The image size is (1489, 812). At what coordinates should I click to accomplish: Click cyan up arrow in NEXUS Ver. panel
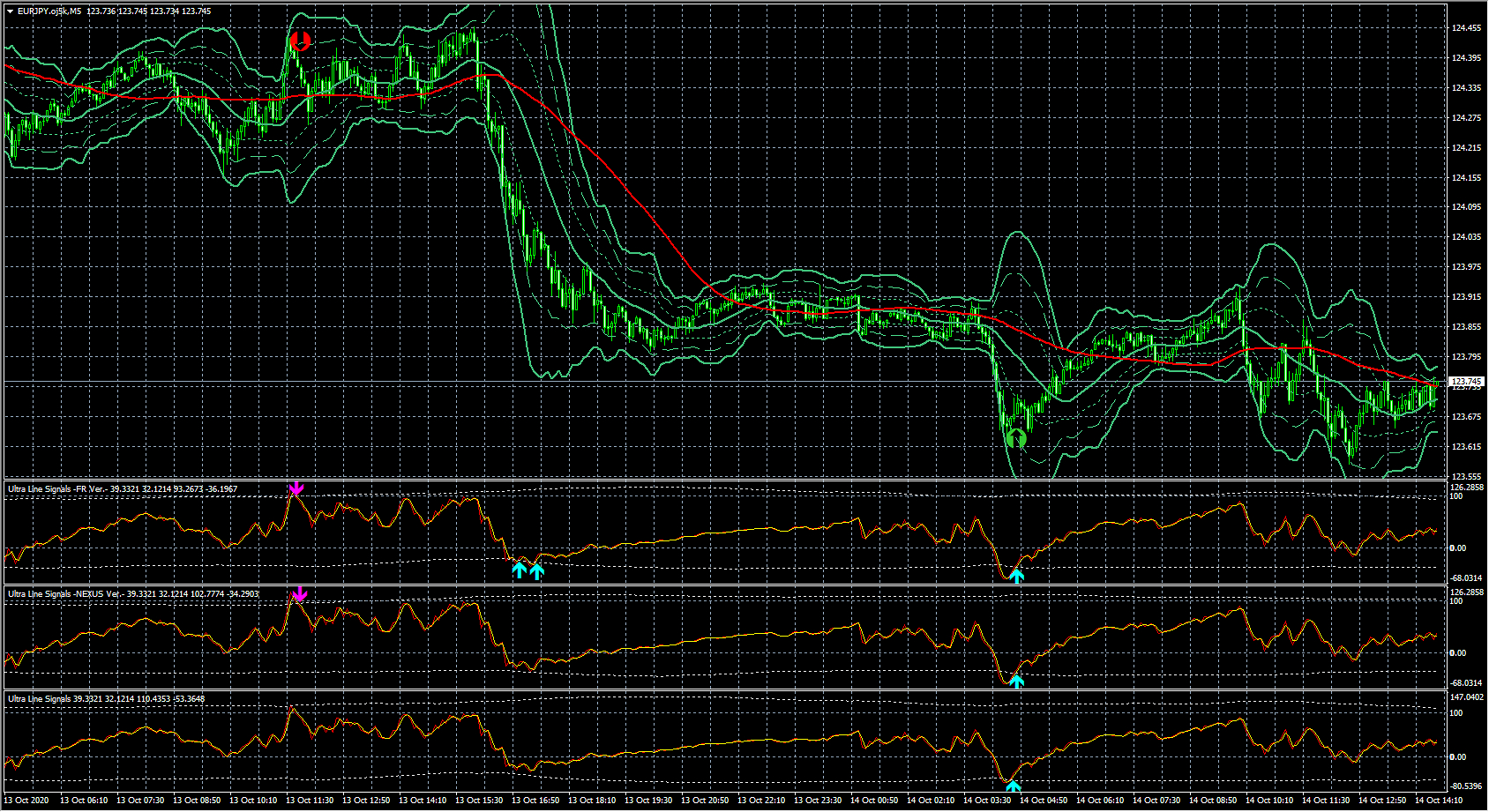pyautogui.click(x=1017, y=682)
